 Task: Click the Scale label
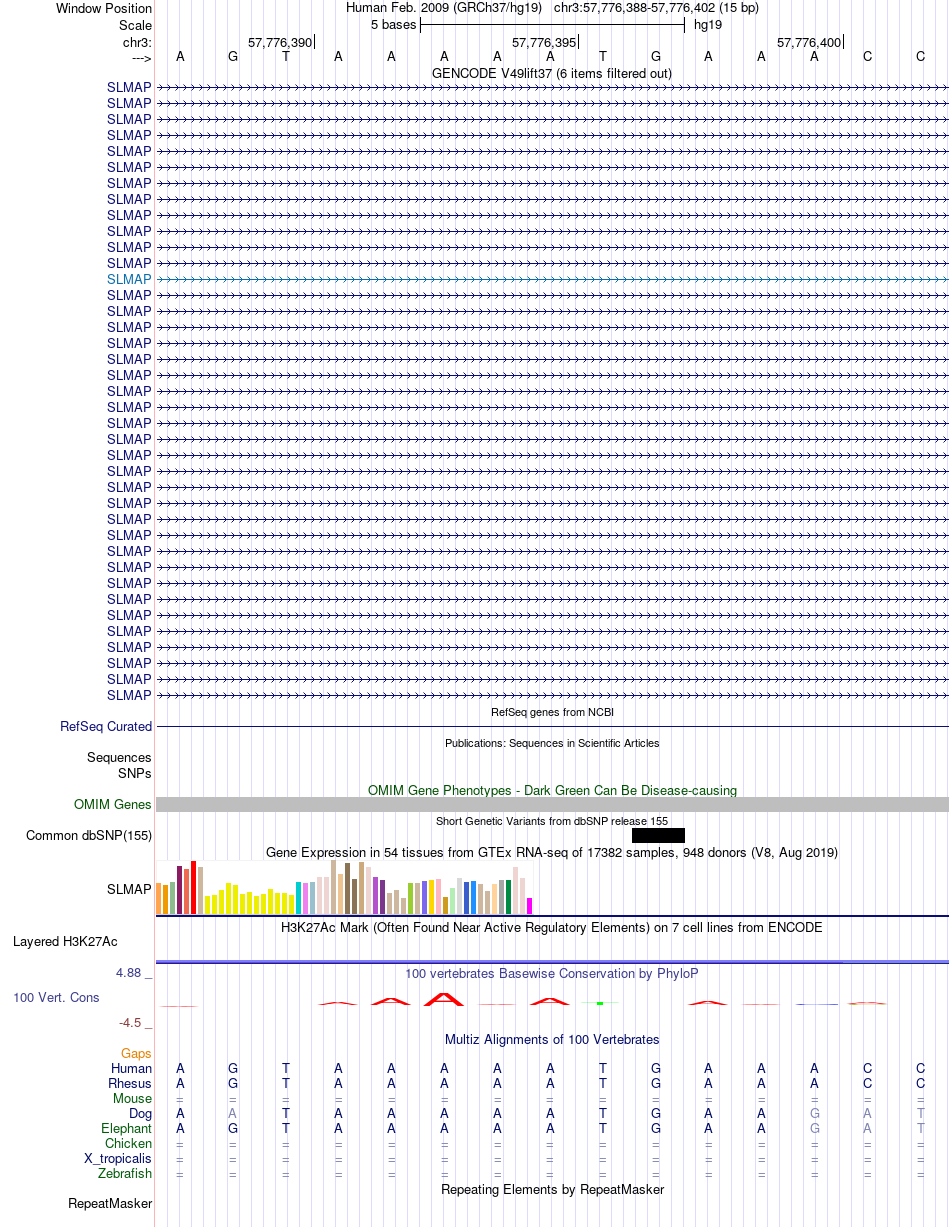(135, 24)
